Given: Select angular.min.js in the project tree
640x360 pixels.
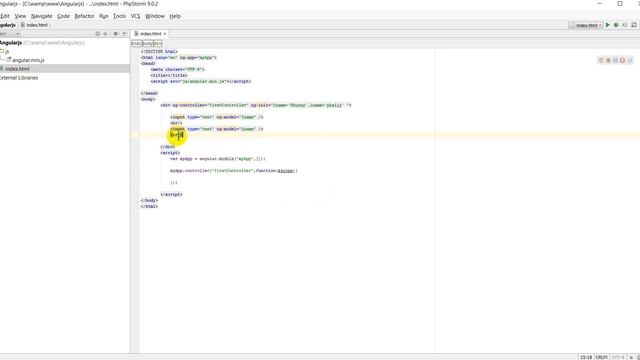Looking at the screenshot, I should (25, 60).
